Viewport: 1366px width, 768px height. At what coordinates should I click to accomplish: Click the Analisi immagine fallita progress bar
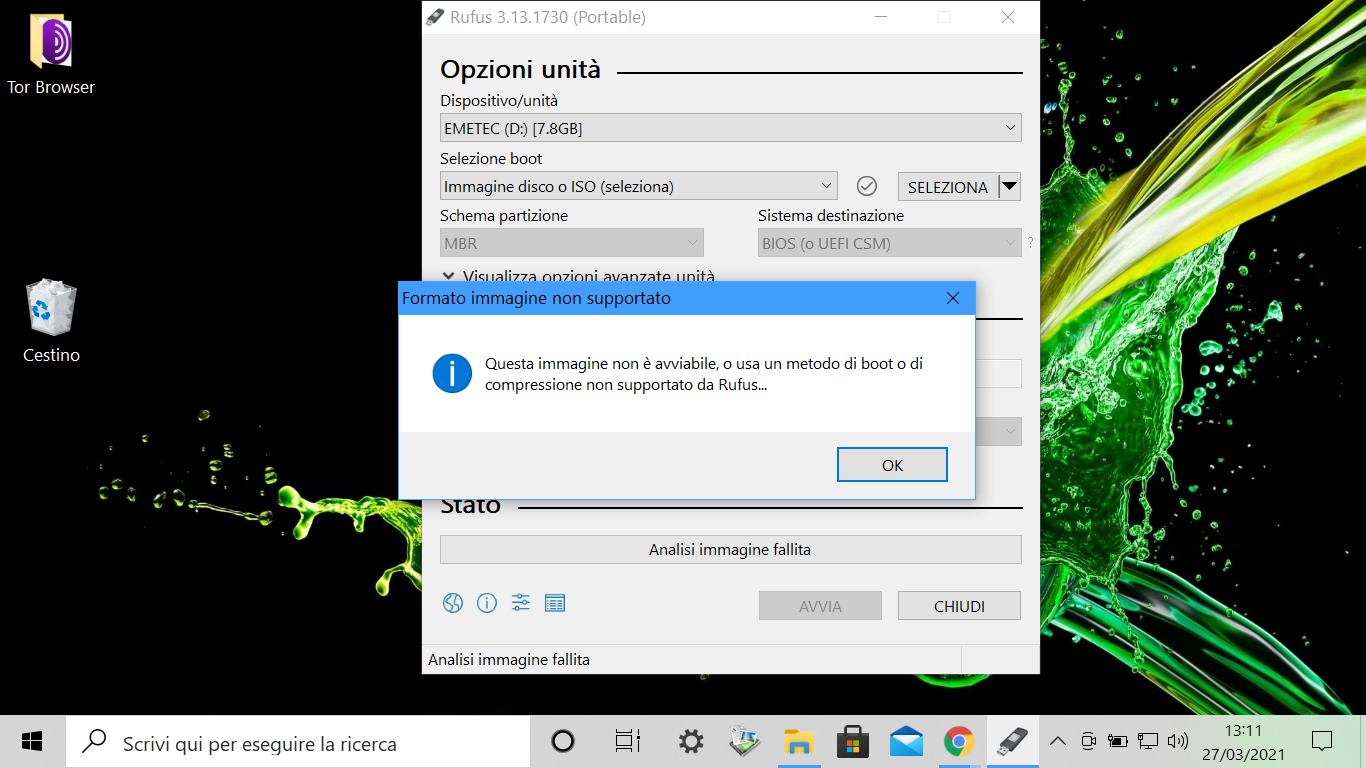(x=730, y=549)
